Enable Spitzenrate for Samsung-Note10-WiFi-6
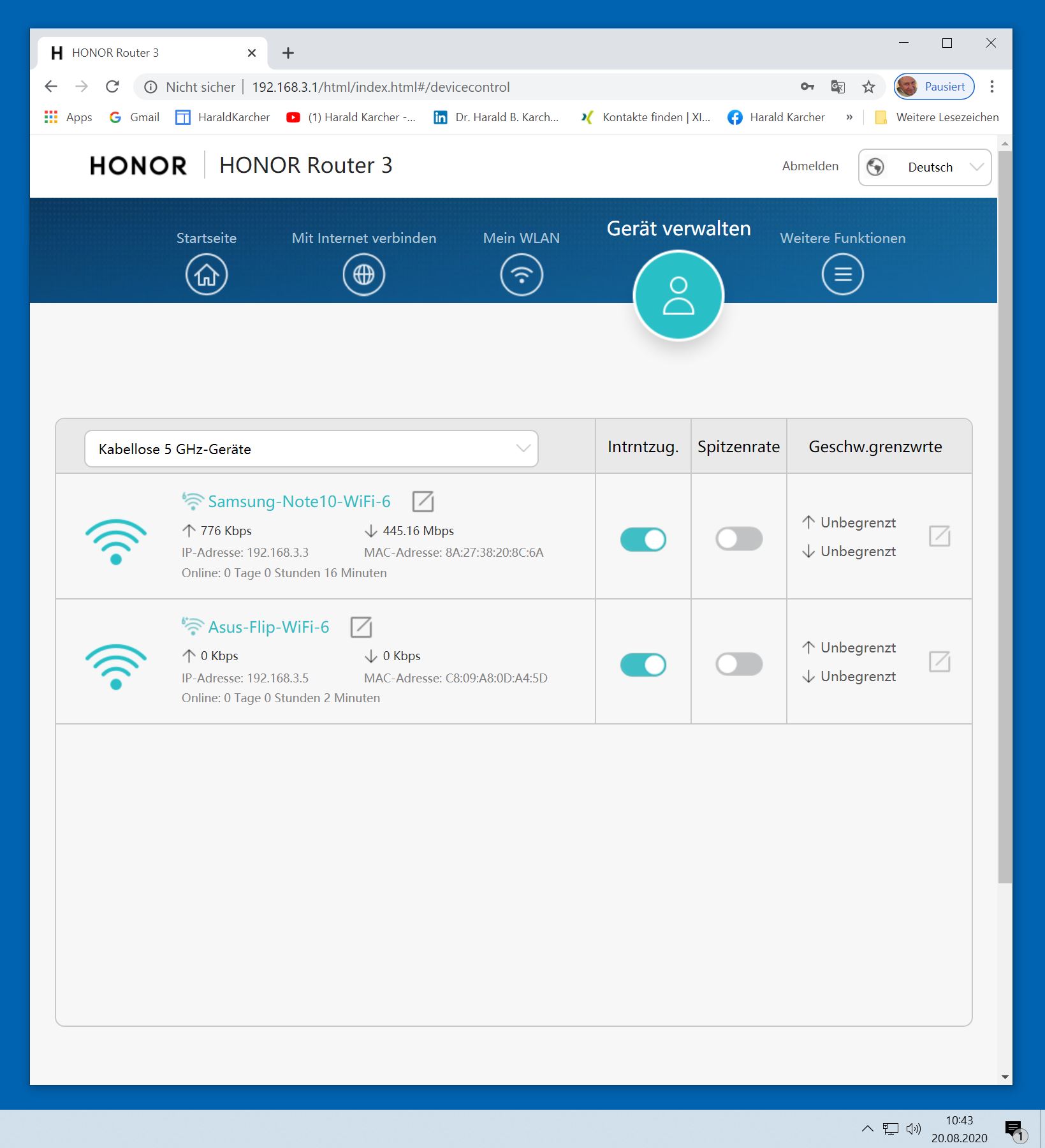1045x1148 pixels. pos(738,539)
